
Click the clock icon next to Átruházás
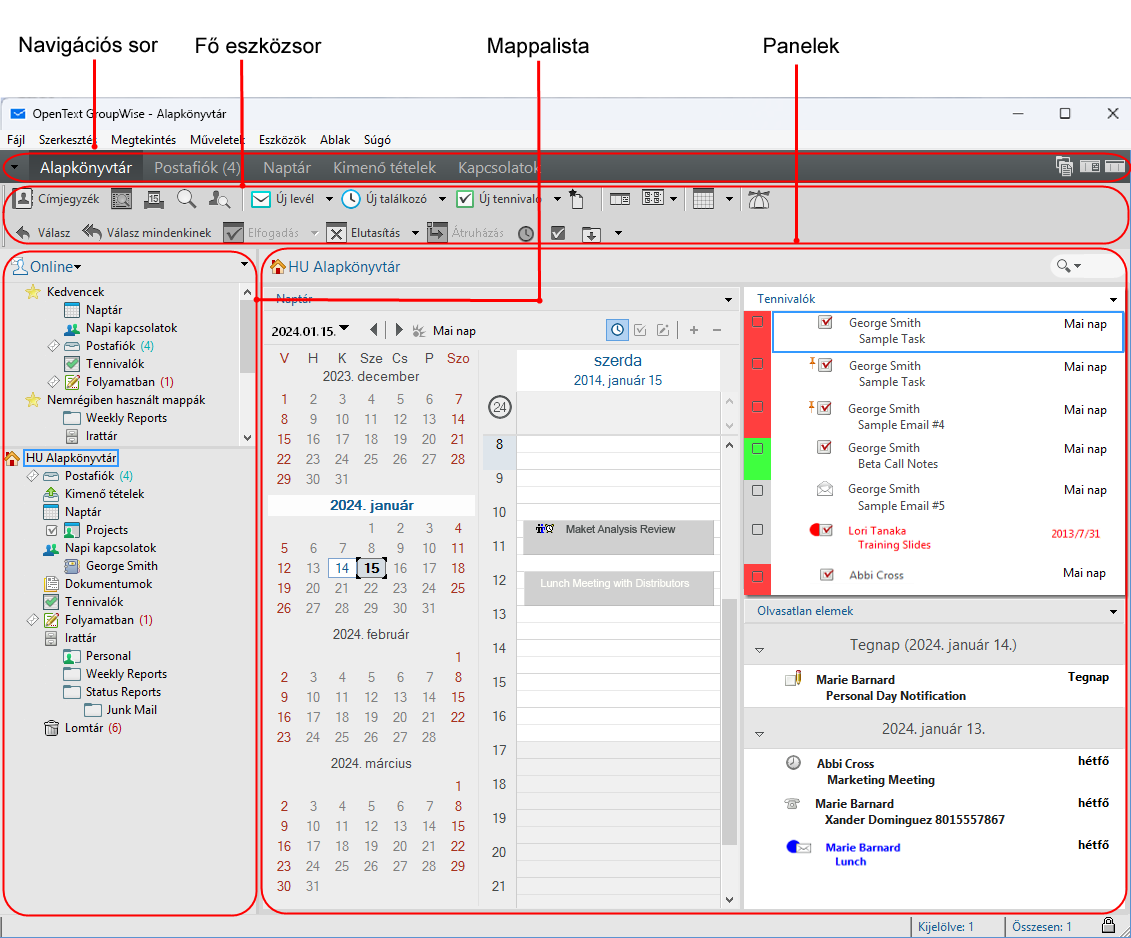(x=526, y=233)
